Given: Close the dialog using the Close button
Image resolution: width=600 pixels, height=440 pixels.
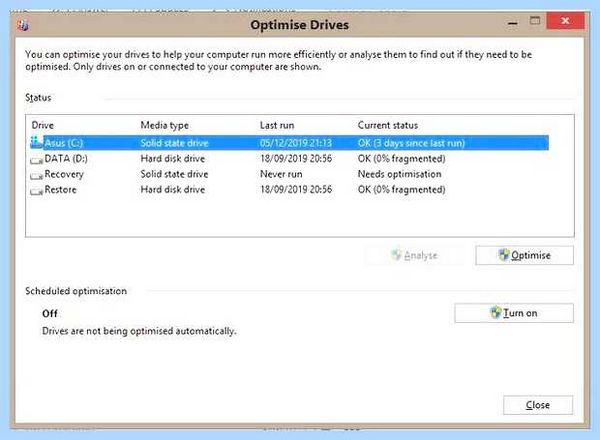Looking at the screenshot, I should click(538, 405).
